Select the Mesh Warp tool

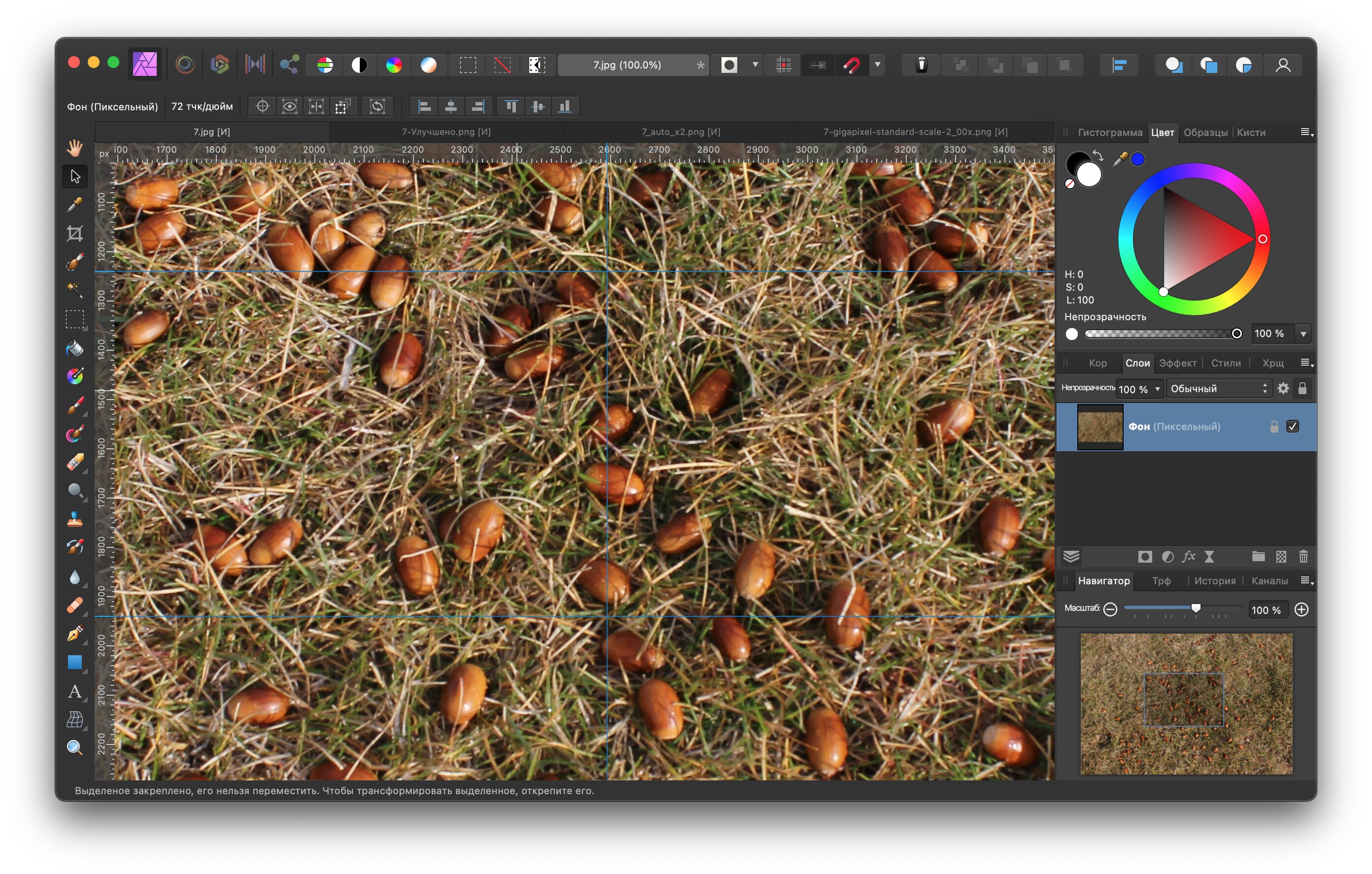pos(74,720)
